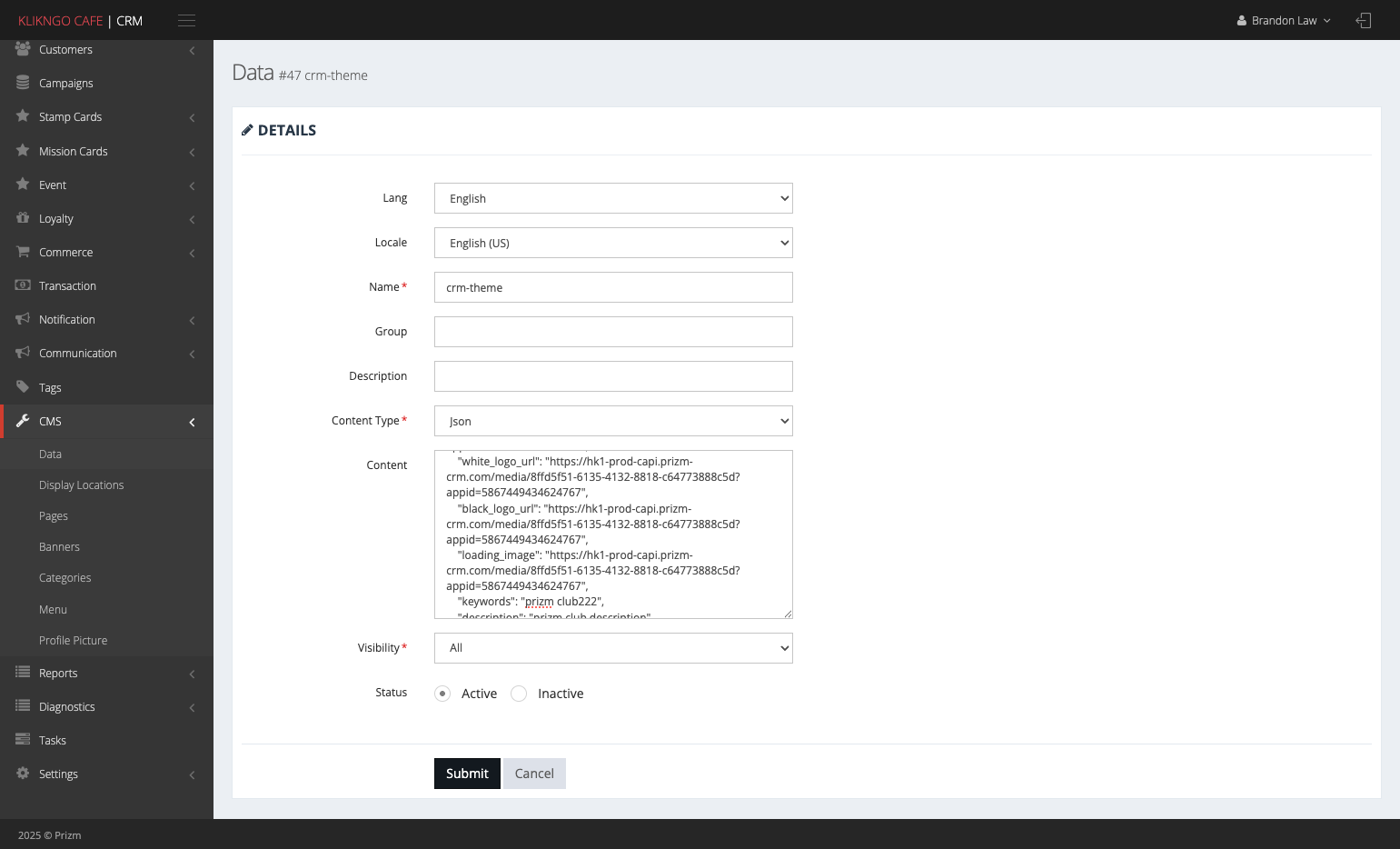
Task: Click the KLIKNGO CAFE CRM logo link
Action: (80, 21)
